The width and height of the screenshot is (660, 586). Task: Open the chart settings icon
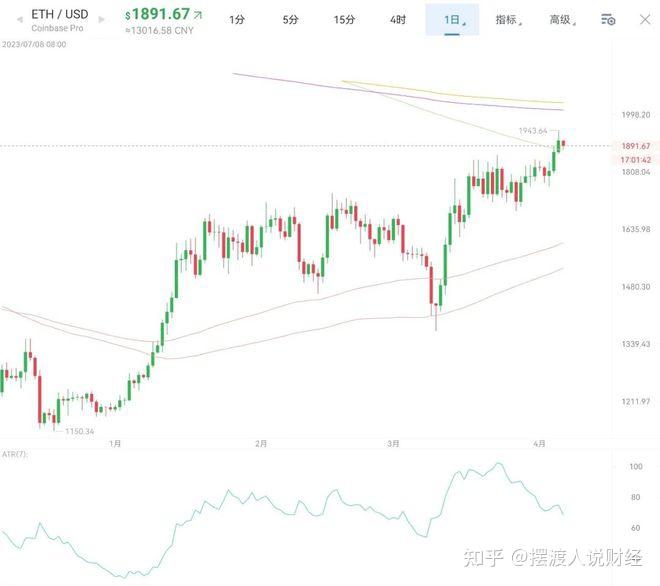coord(608,19)
